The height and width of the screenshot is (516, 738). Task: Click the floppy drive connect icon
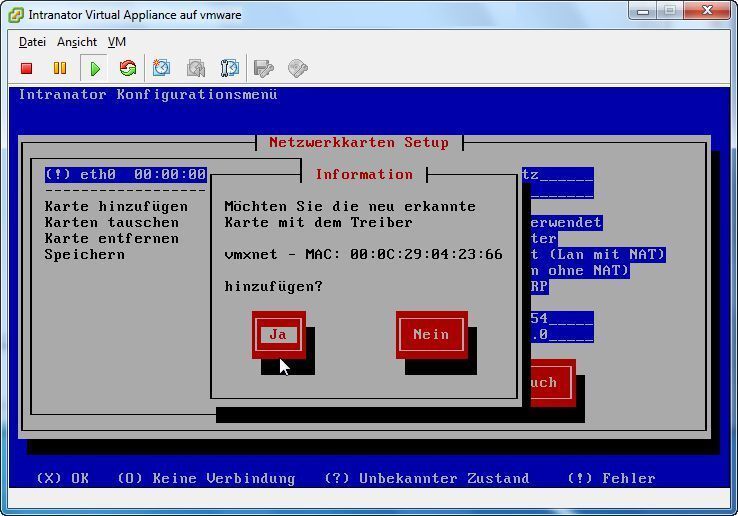[x=264, y=69]
